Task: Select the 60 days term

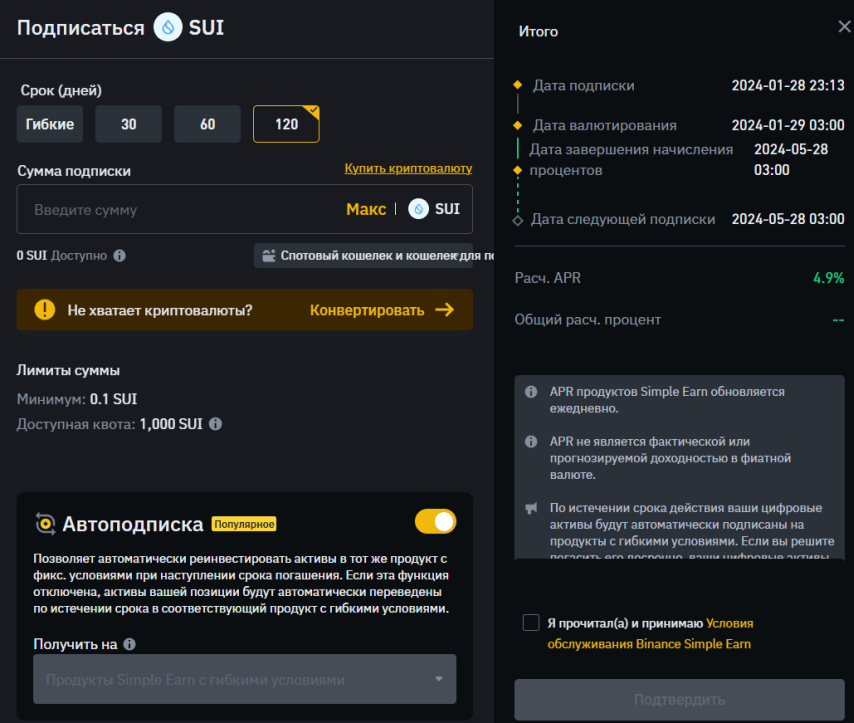Action: (208, 124)
